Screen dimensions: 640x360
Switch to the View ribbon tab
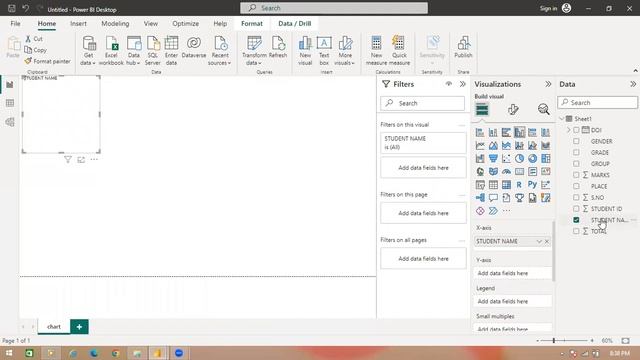pos(151,24)
